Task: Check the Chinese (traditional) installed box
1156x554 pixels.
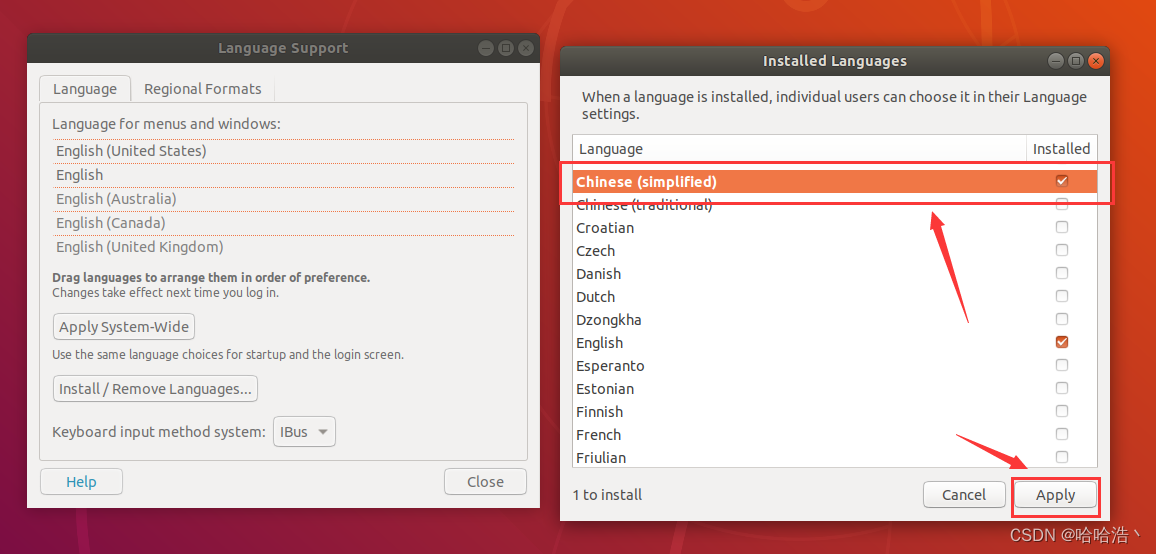Action: (x=1062, y=204)
